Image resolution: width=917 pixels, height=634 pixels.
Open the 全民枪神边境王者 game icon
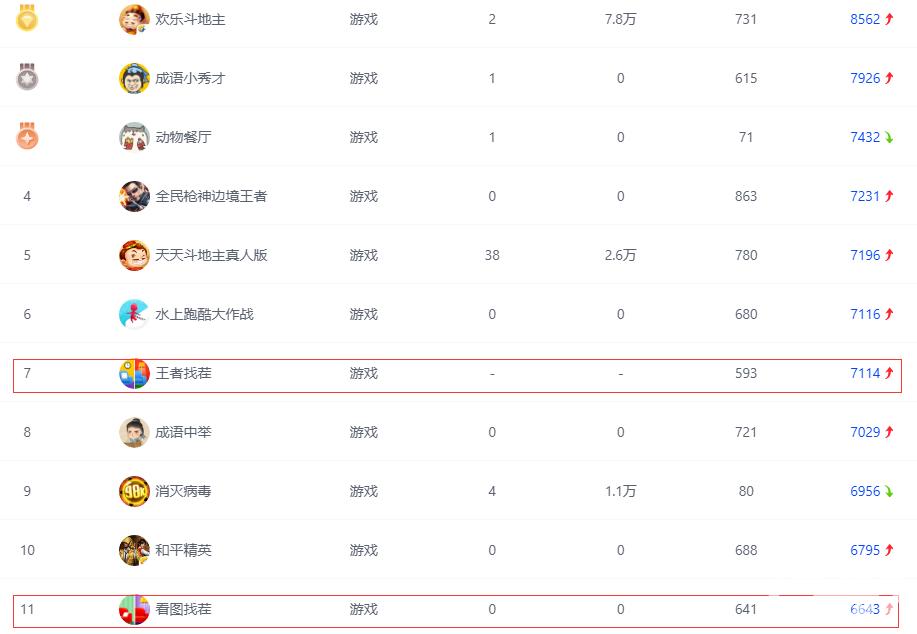(133, 196)
